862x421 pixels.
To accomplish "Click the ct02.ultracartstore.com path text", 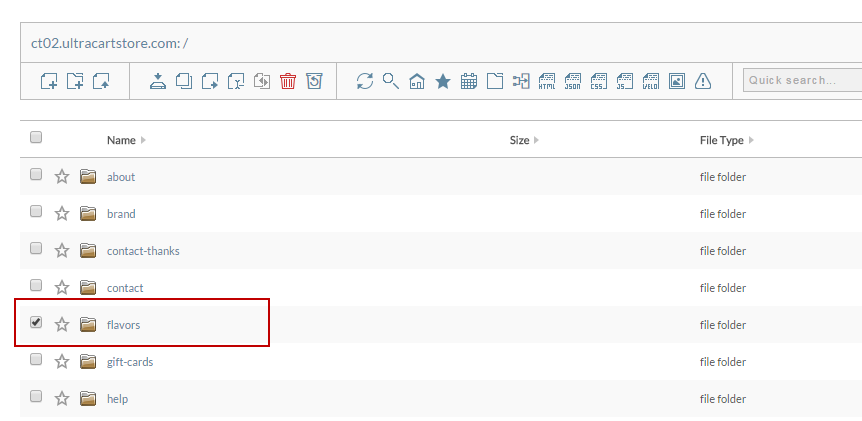I will tap(109, 43).
